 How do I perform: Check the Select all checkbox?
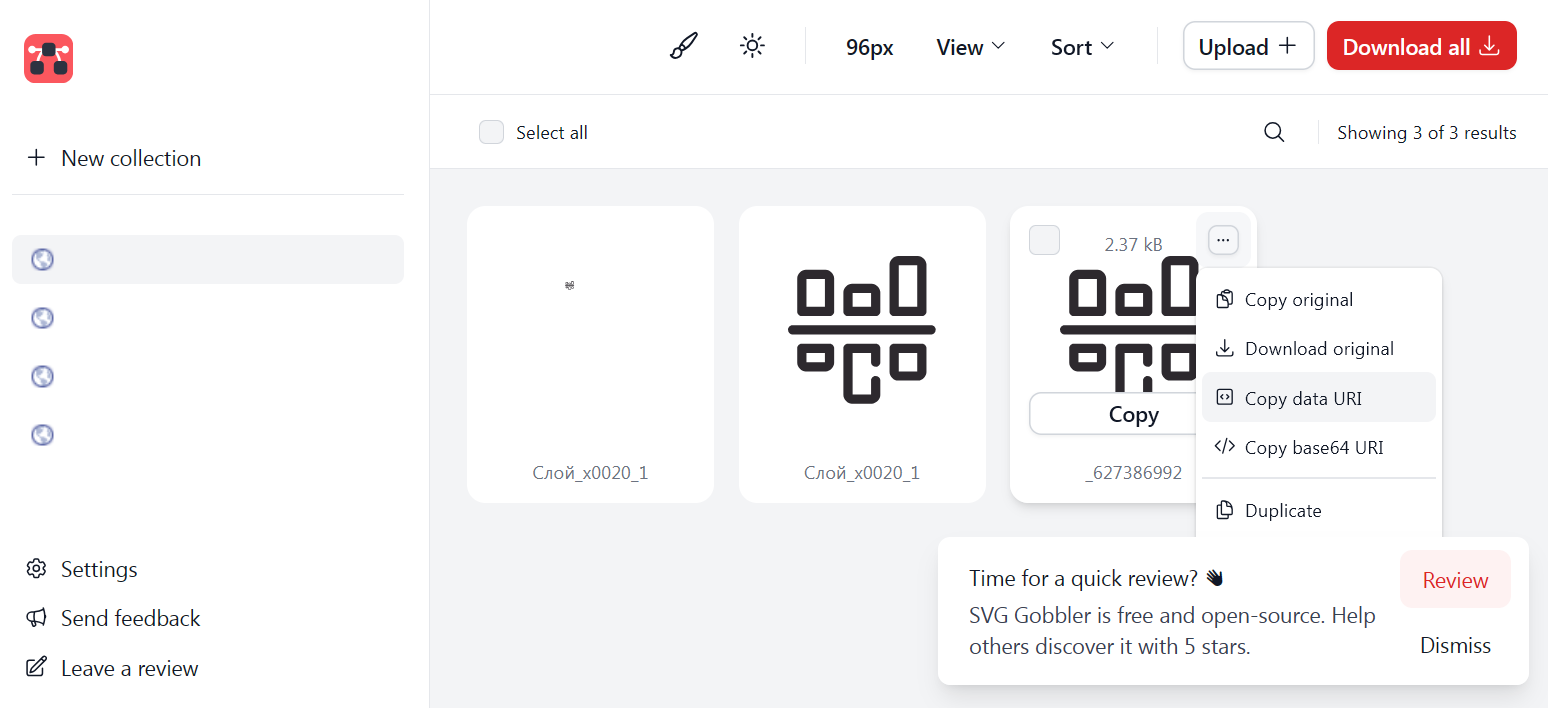[x=491, y=133]
